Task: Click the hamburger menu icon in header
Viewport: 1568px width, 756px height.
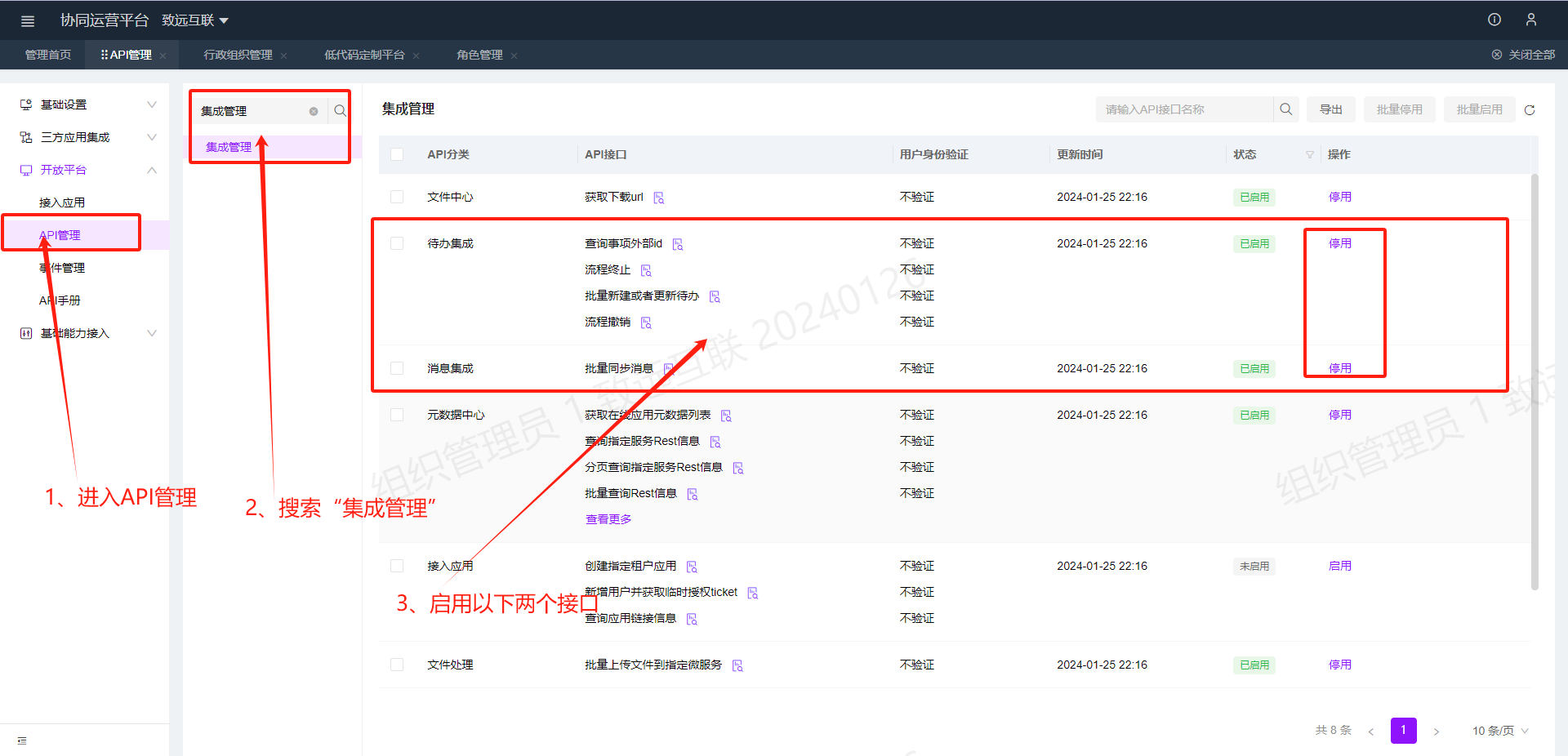Action: click(x=27, y=20)
